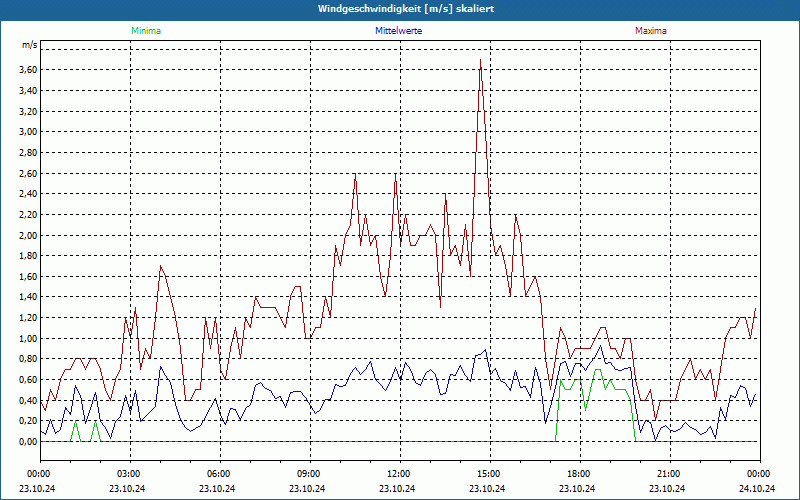Viewport: 800px width, 500px height.
Task: Click the 03:00 time axis label
Action: point(130,474)
